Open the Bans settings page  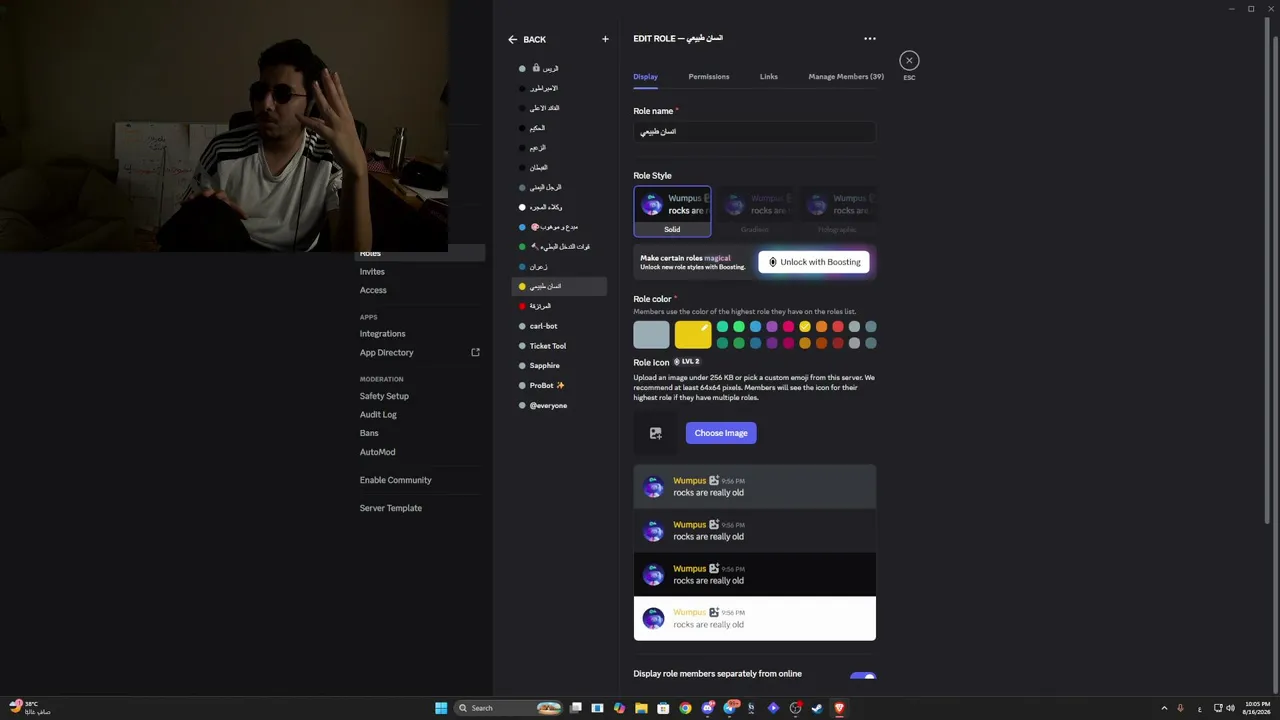tap(369, 433)
